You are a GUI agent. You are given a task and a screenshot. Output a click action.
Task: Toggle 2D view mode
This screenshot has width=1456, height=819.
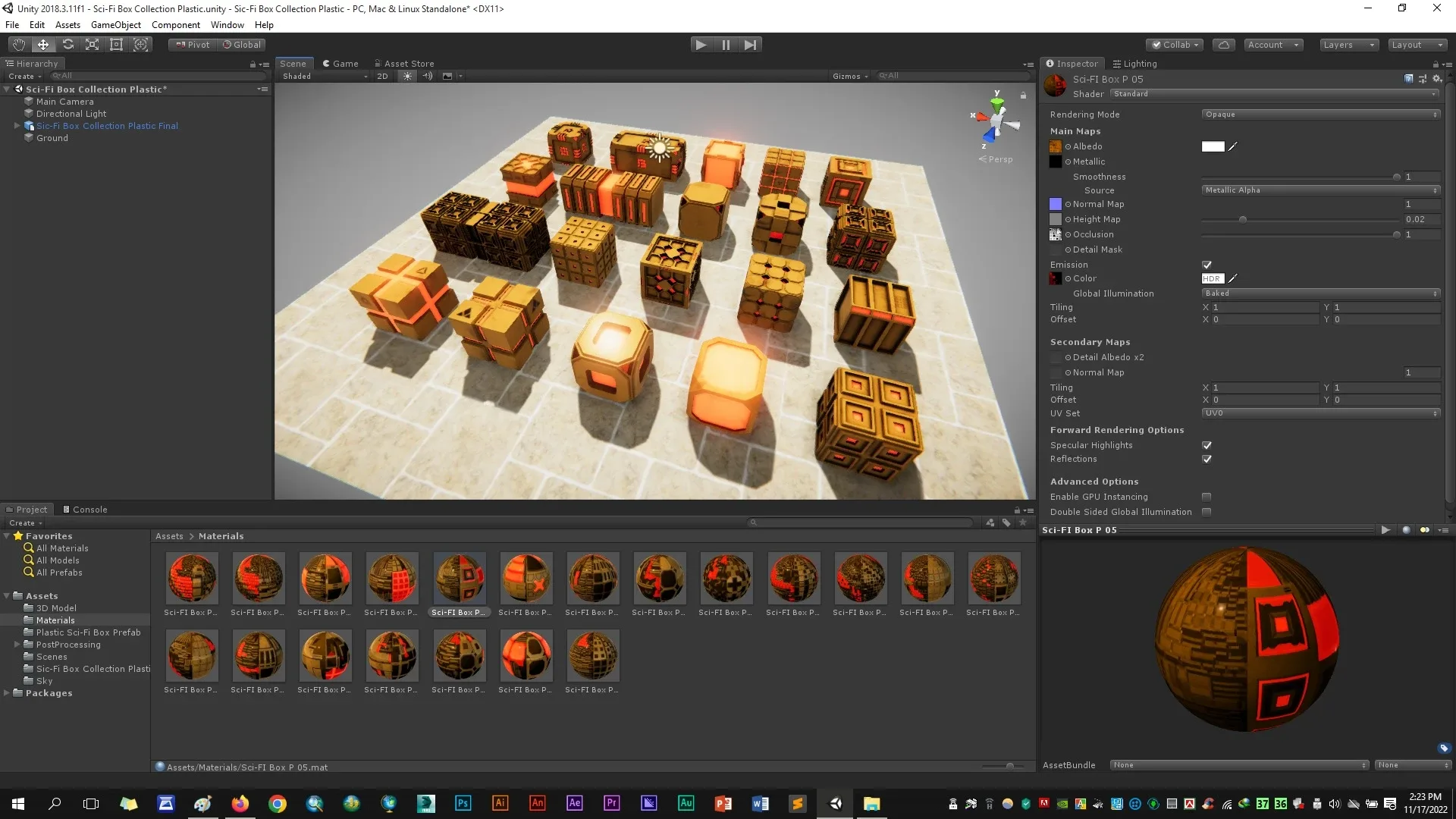tap(382, 76)
